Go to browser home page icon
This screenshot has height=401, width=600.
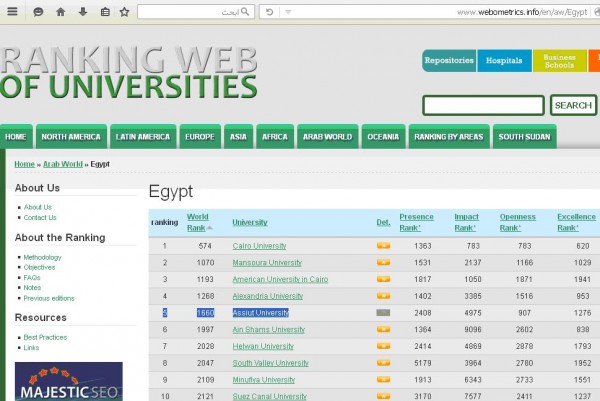click(x=60, y=12)
